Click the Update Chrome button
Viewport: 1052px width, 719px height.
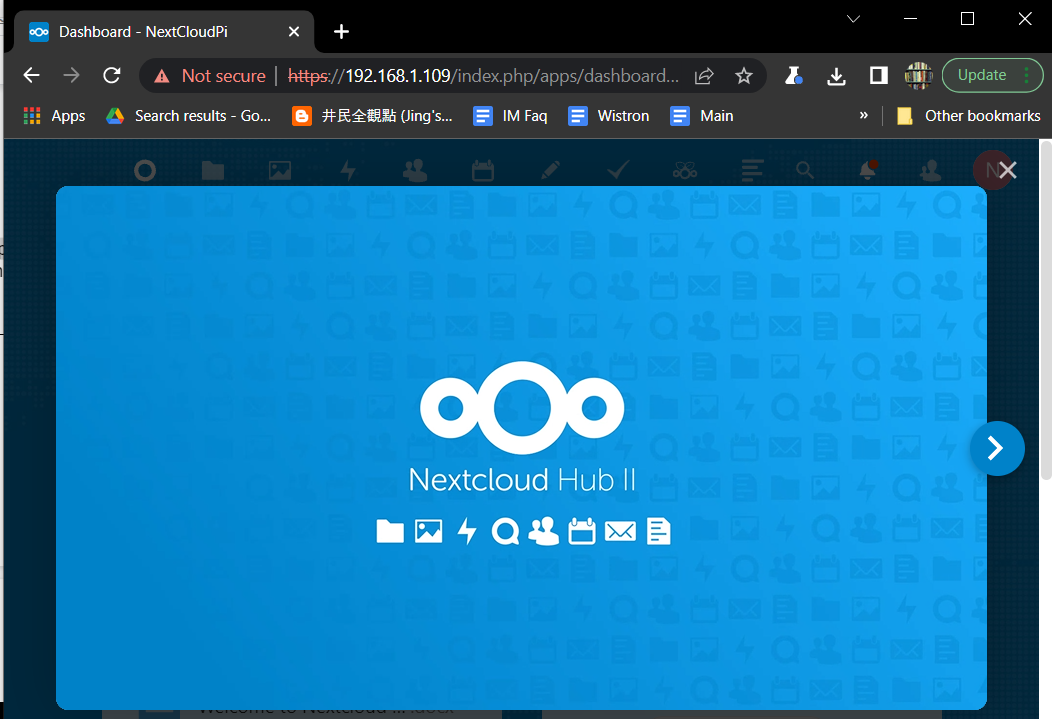pos(992,75)
